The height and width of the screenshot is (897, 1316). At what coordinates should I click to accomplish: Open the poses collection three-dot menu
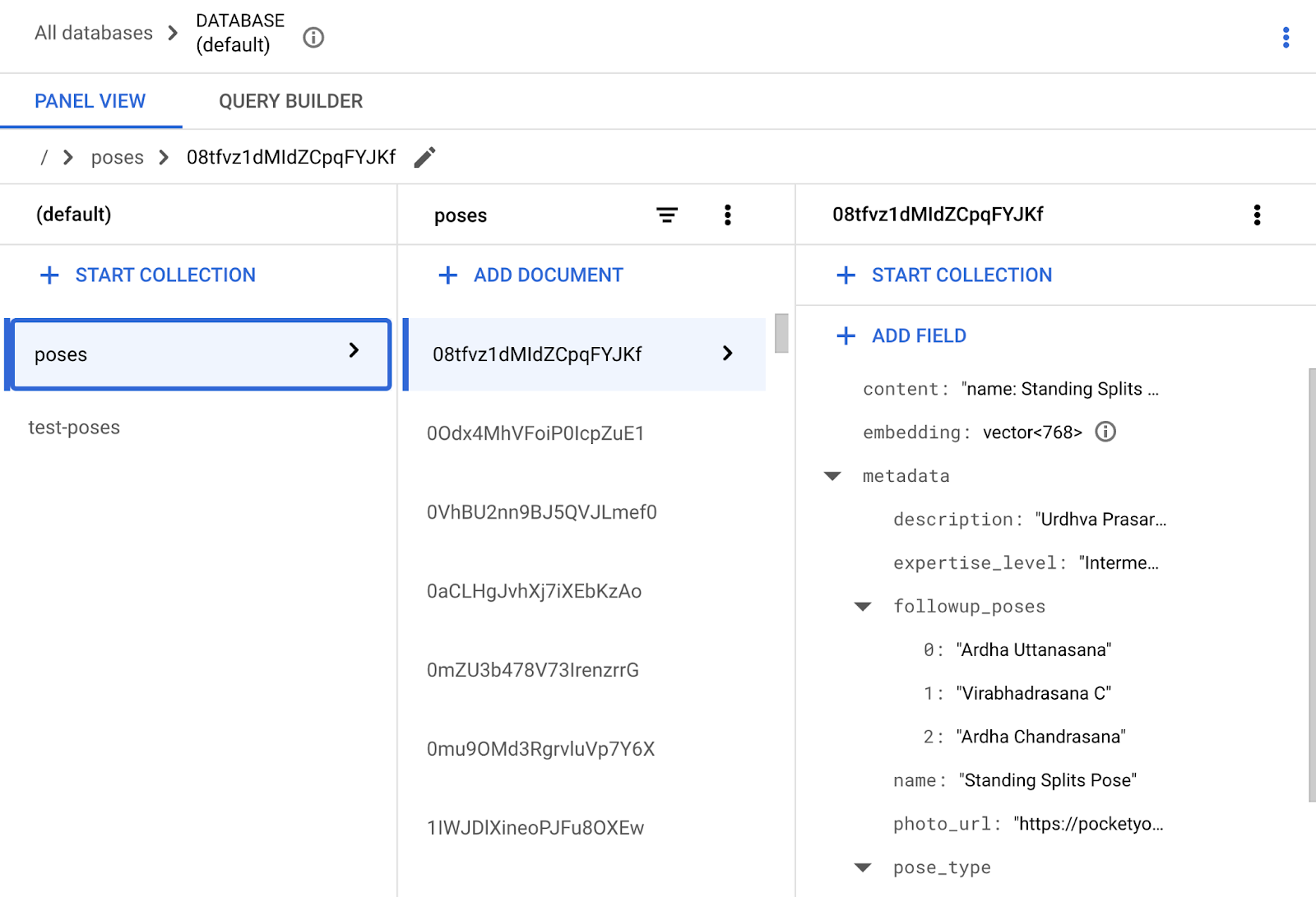coord(727,215)
